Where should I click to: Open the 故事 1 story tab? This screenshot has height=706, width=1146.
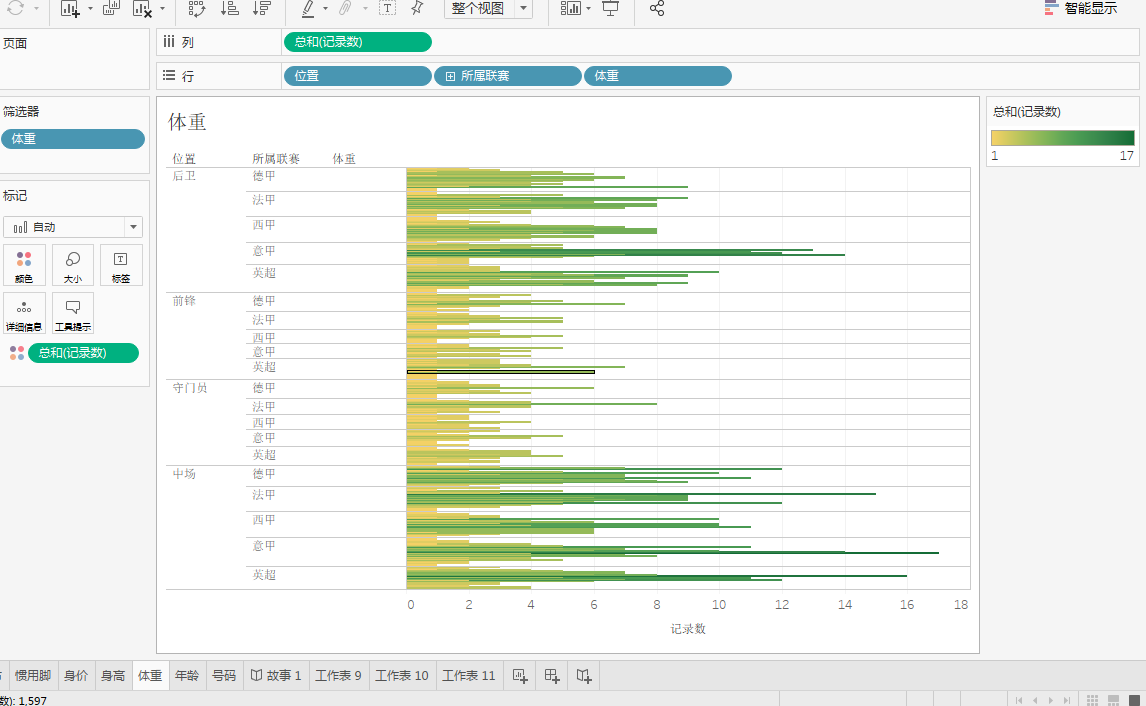(x=276, y=676)
